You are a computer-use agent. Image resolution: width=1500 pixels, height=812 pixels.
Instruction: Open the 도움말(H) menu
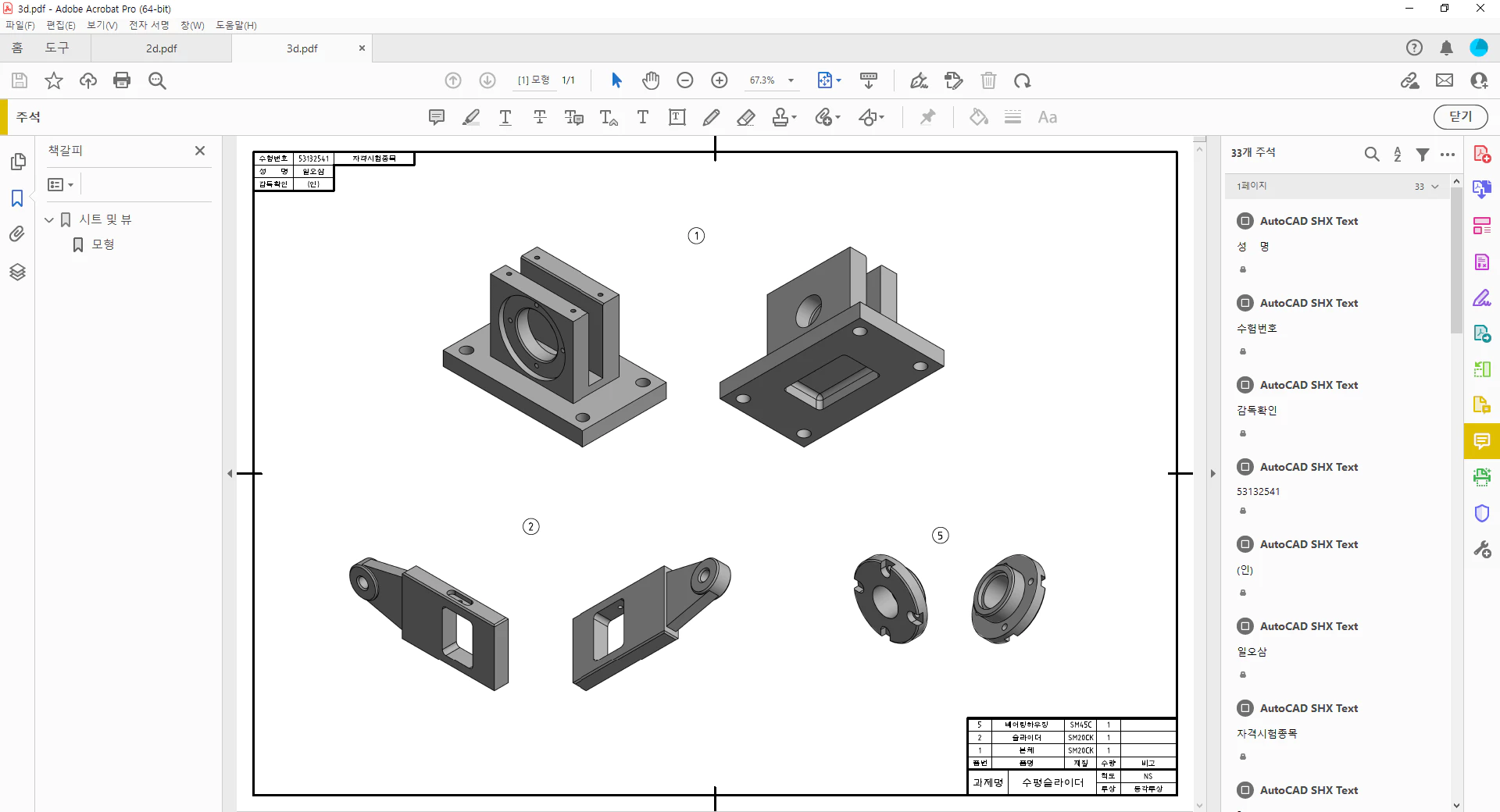click(236, 25)
